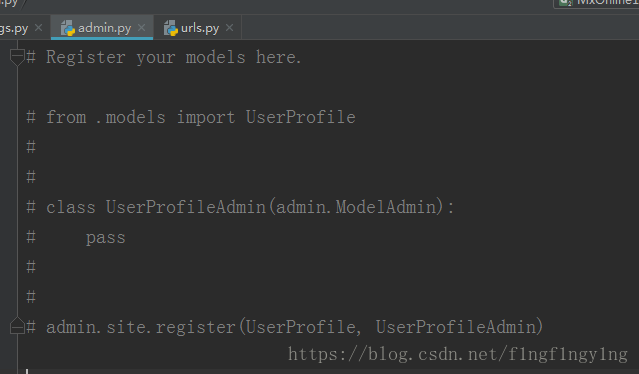Close the admin.py tab

click(141, 28)
